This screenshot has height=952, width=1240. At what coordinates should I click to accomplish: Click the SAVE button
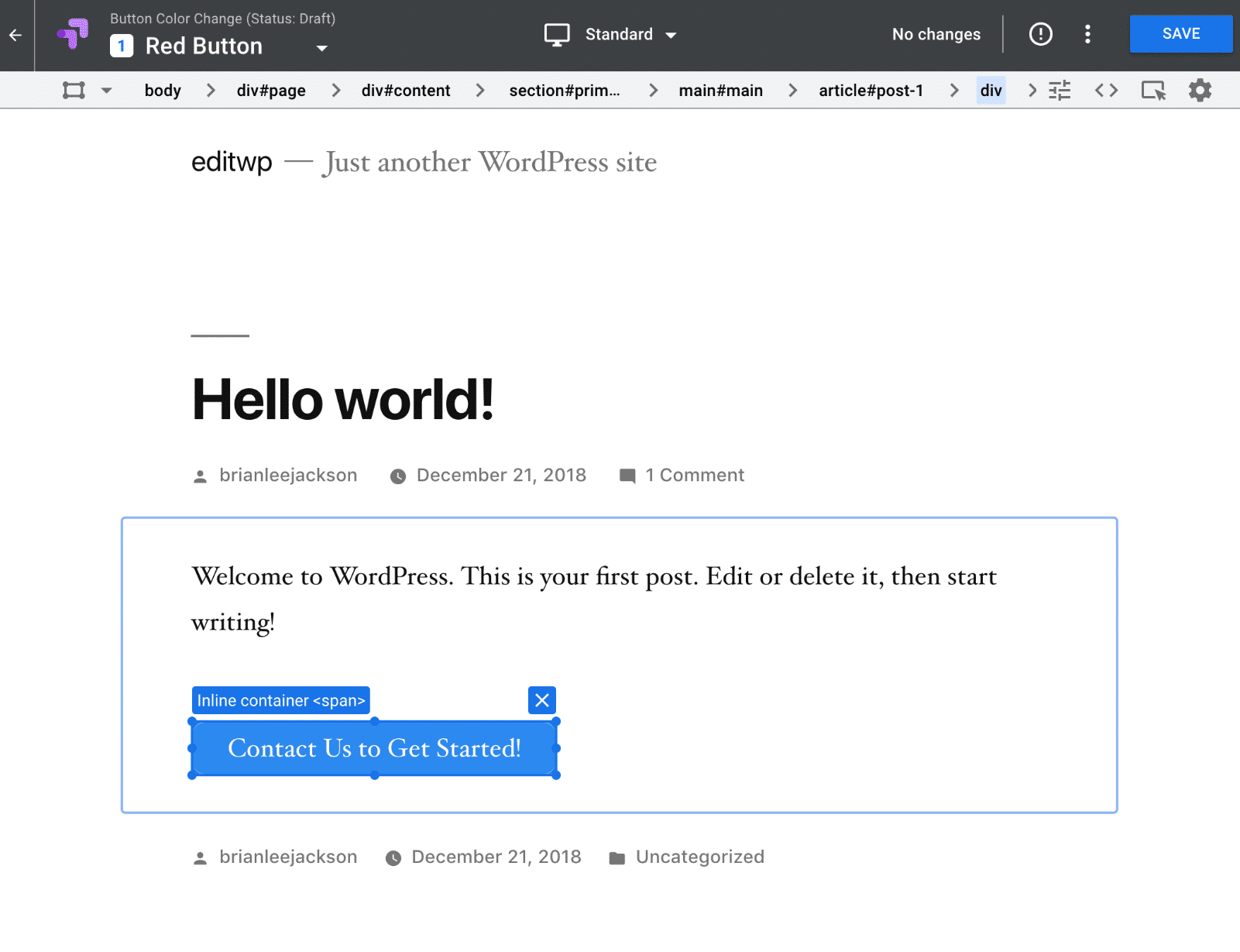pyautogui.click(x=1180, y=33)
